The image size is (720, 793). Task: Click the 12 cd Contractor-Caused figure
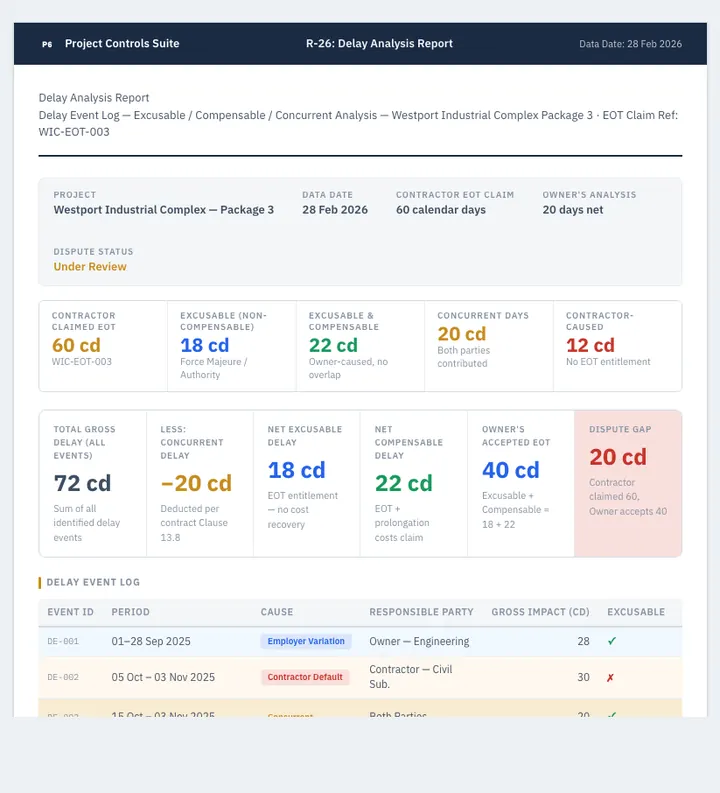pos(590,345)
